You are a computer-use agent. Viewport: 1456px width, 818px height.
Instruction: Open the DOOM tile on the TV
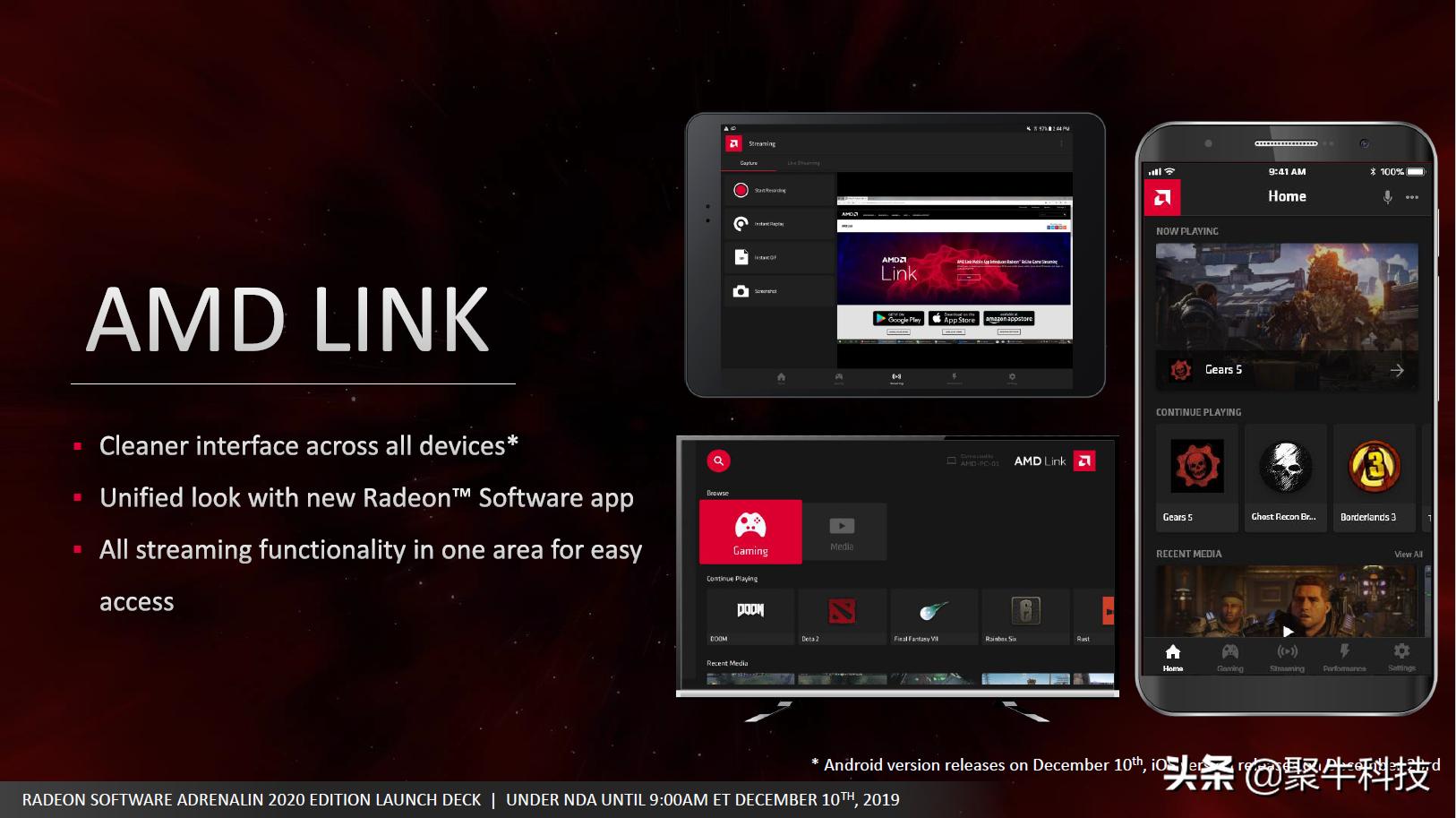[x=750, y=616]
